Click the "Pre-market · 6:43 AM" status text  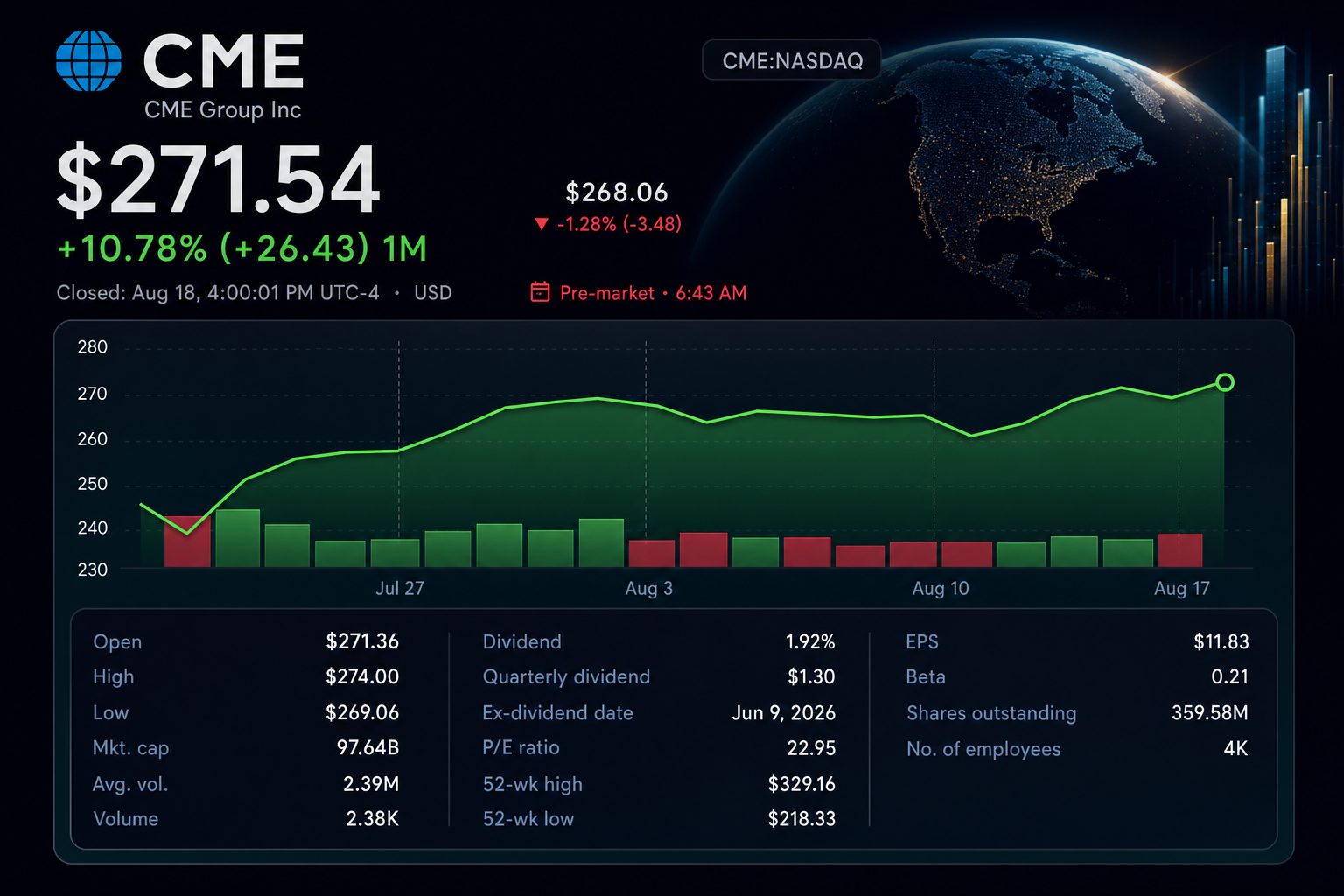coord(654,293)
